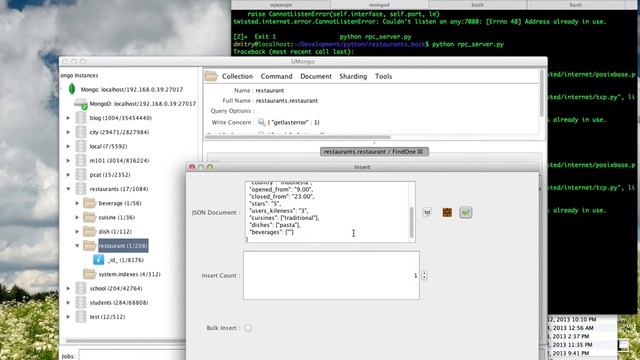Expand the pcat database node
This screenshot has width=640, height=360.
tap(68, 174)
